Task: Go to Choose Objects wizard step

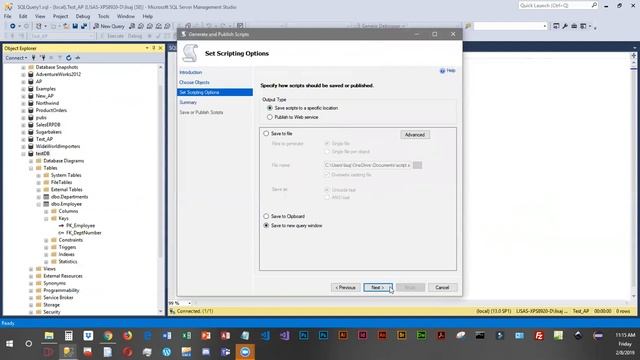Action: [x=194, y=82]
